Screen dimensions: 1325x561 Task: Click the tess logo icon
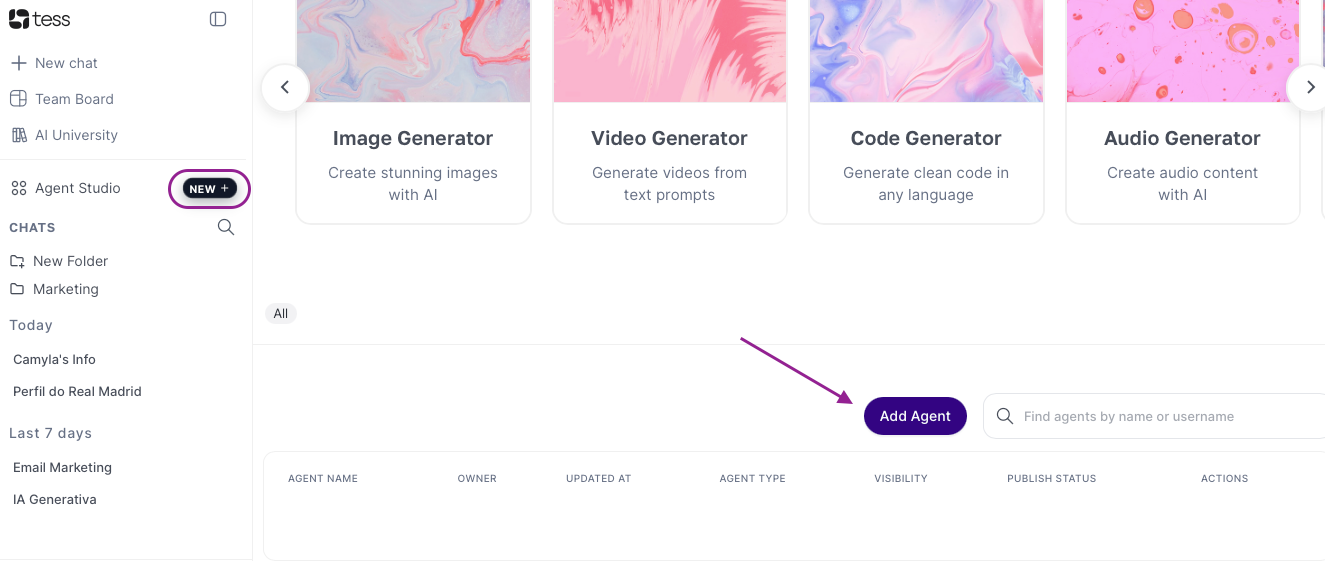click(x=19, y=19)
